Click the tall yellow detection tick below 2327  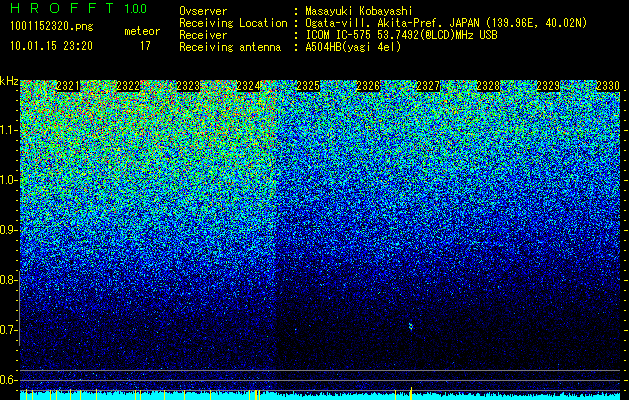(411, 393)
